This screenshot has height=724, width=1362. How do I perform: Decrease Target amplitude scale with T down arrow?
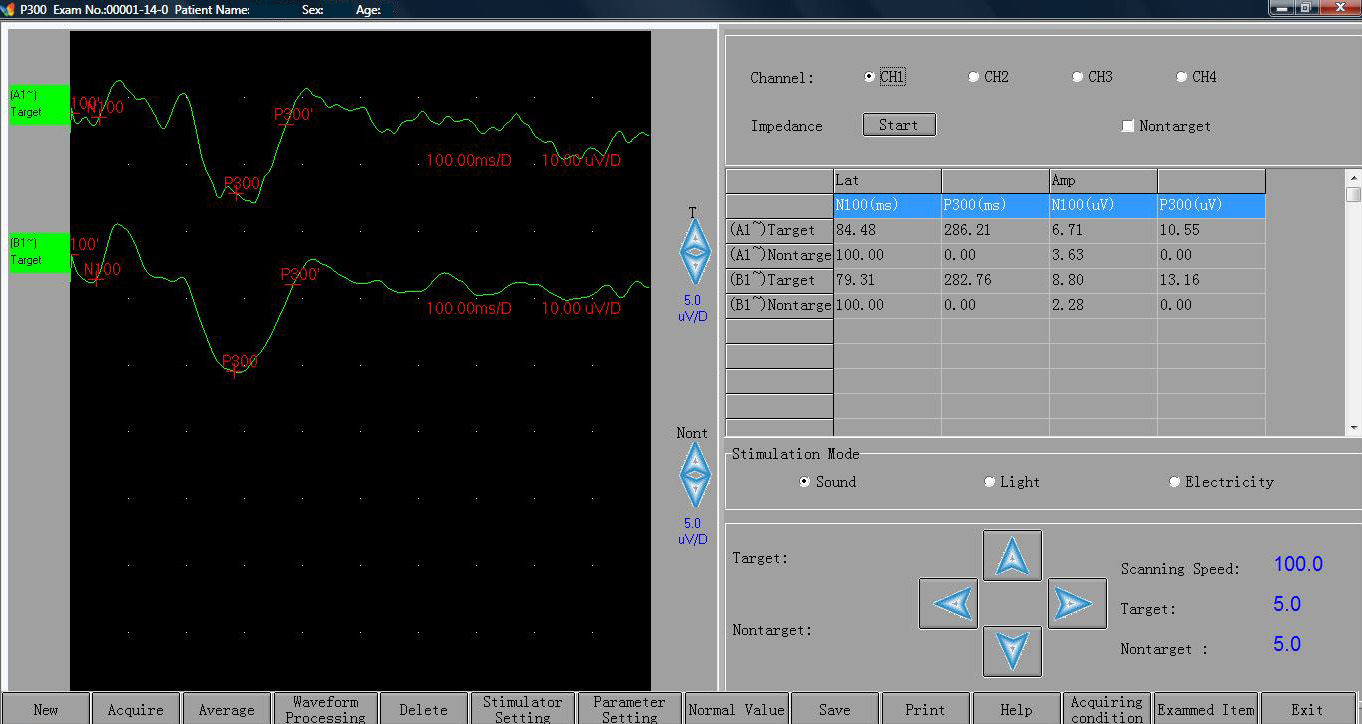(695, 271)
